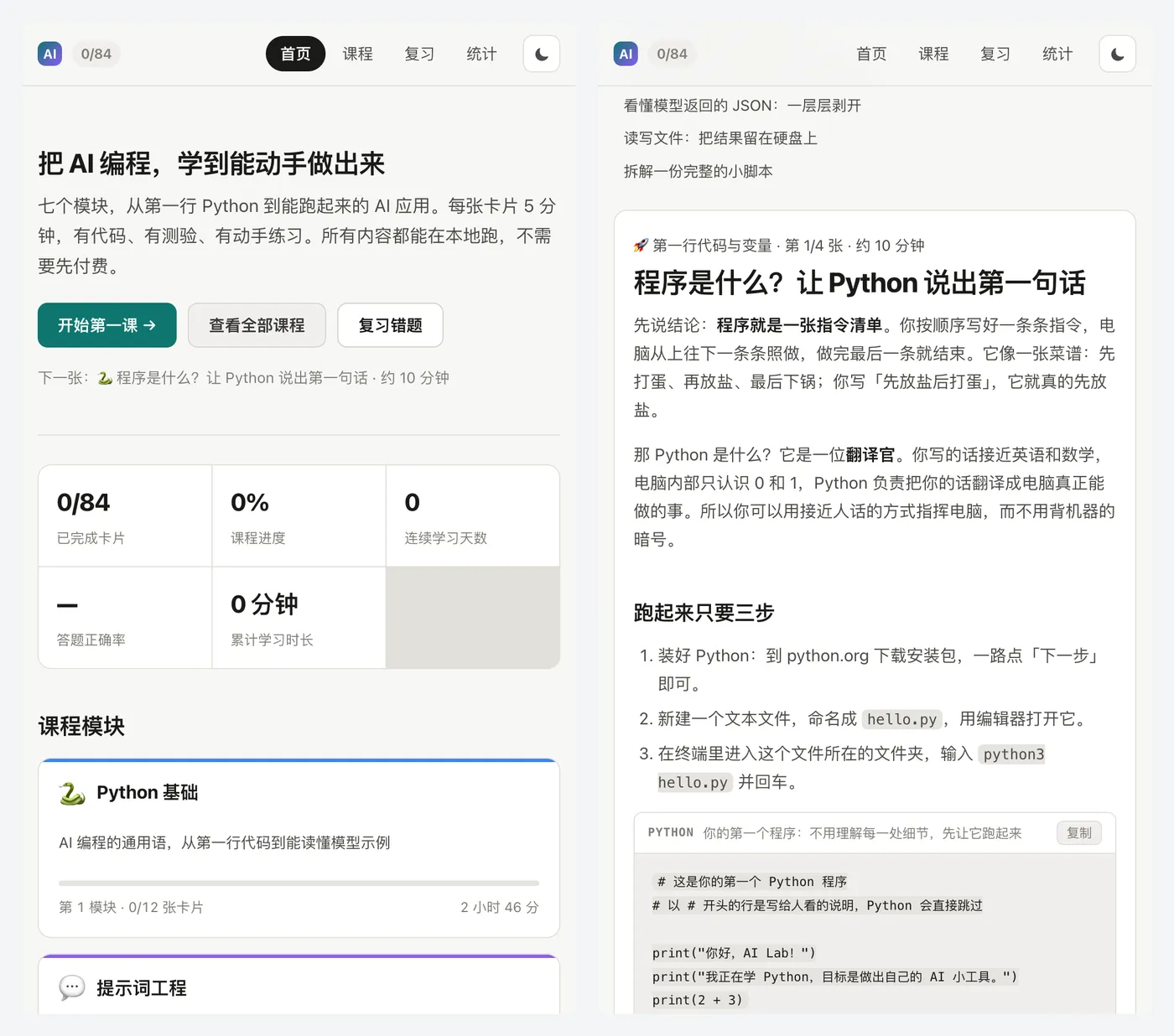The image size is (1174, 1036).
Task: Click the 2 小时 46 分 duration text
Action: pos(500,908)
